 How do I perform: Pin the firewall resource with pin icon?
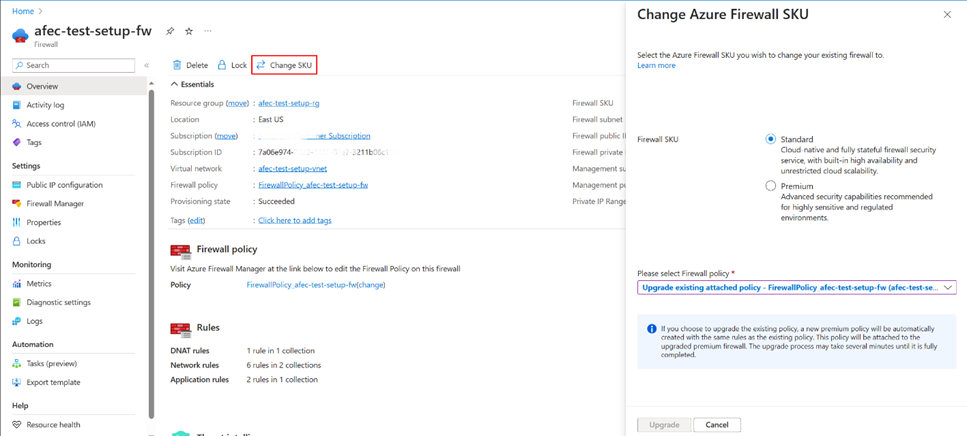(170, 31)
